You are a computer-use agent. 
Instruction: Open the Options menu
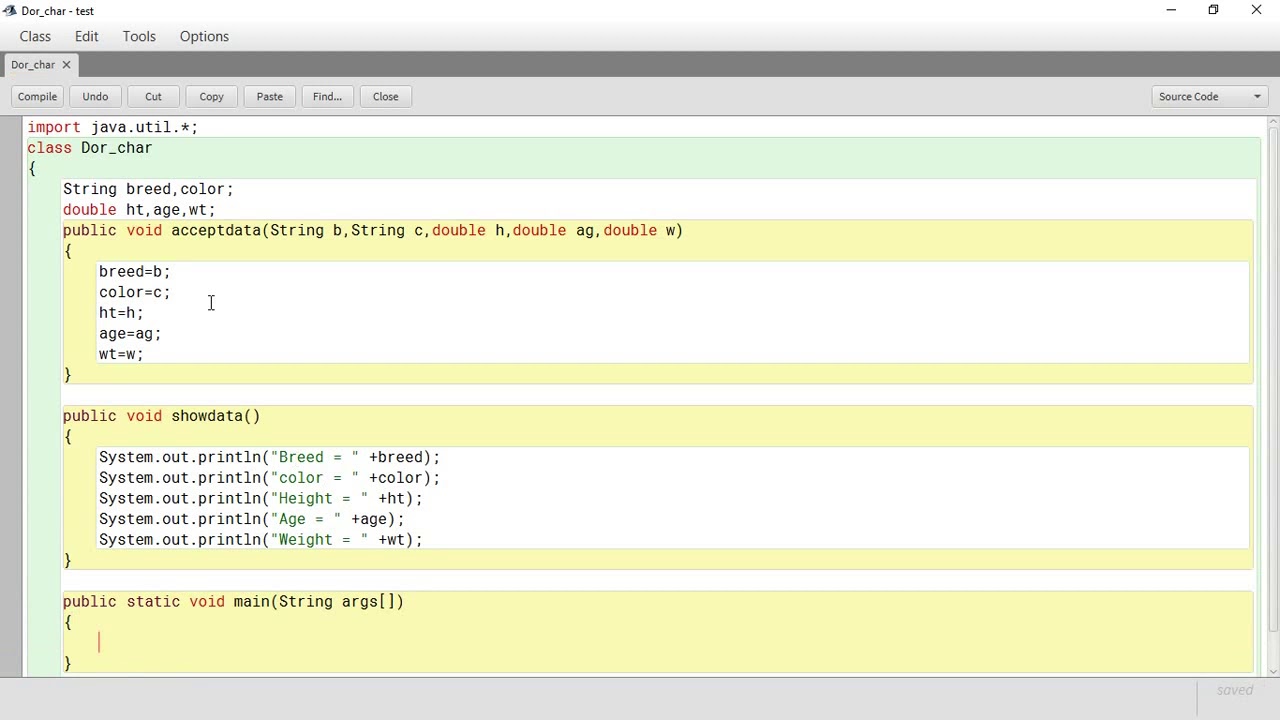coord(204,36)
